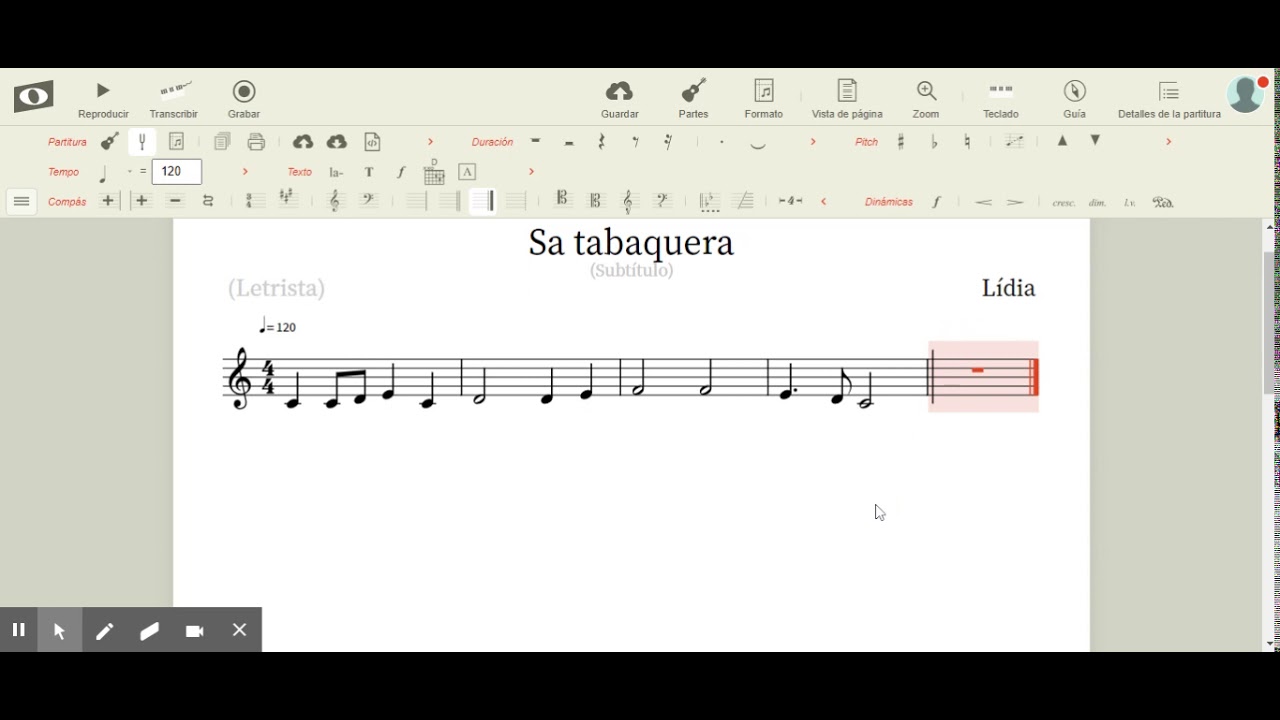Open the Transcribir tool
The image size is (1280, 720).
click(174, 100)
